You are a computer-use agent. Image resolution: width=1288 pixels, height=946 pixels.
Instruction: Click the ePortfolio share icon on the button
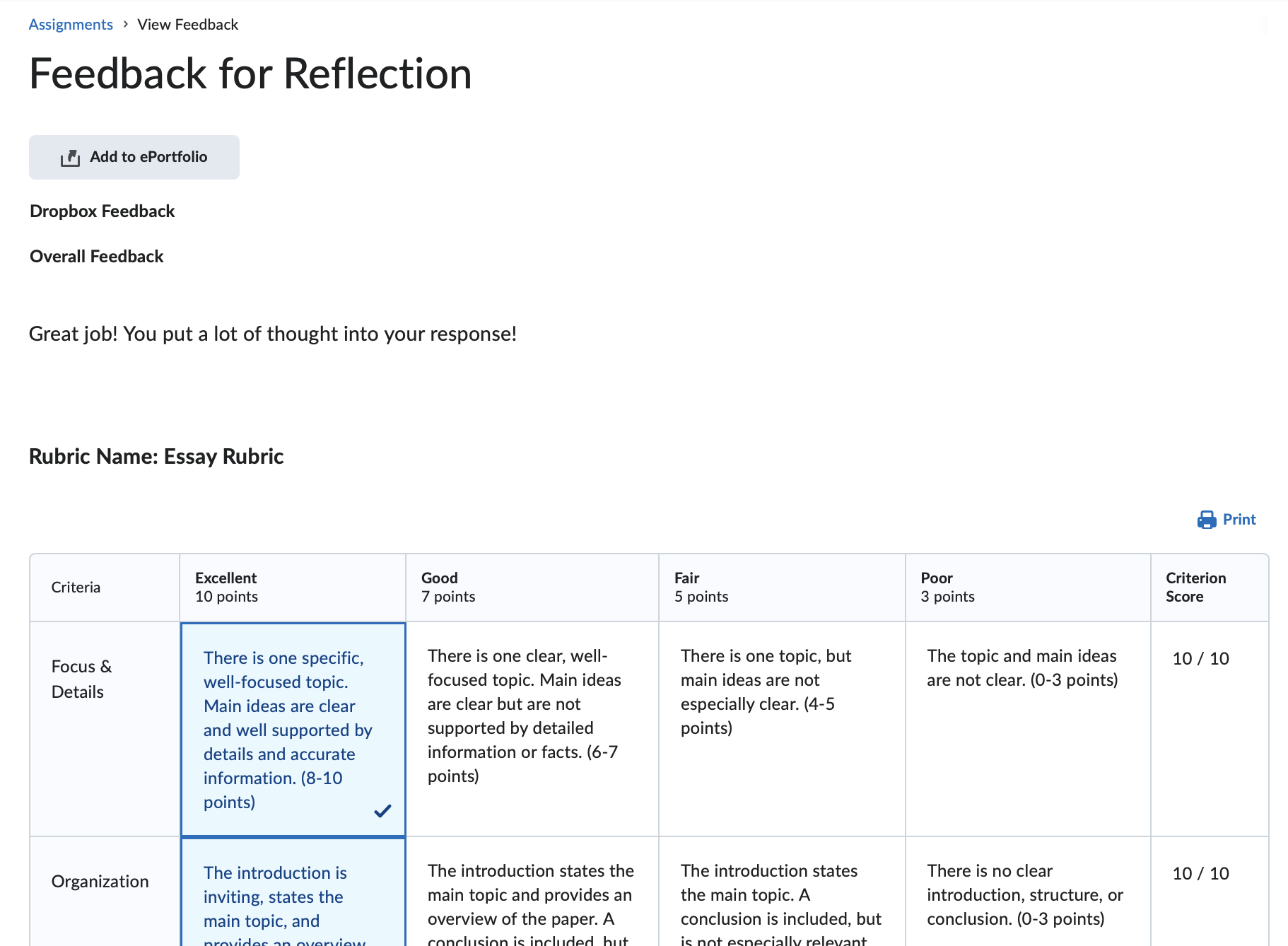tap(71, 157)
